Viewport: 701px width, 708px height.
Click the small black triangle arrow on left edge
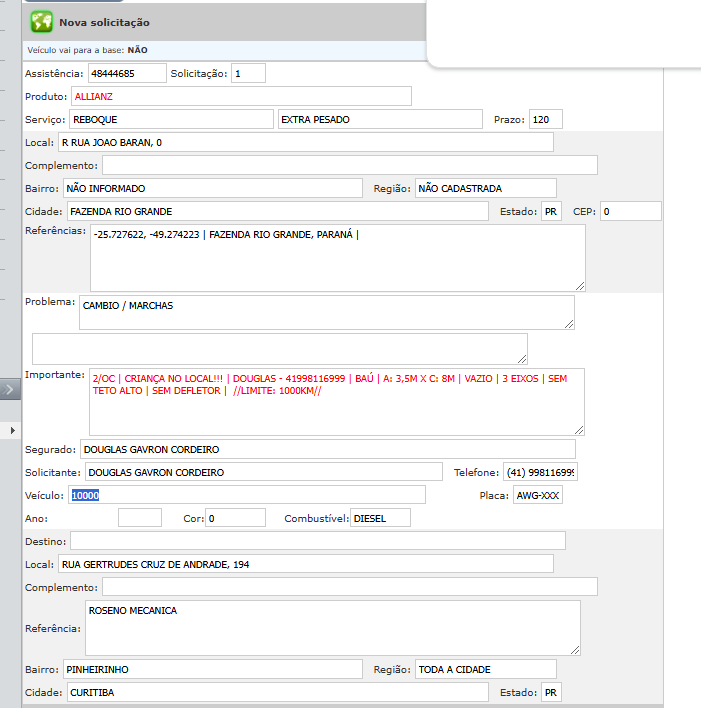(11, 429)
